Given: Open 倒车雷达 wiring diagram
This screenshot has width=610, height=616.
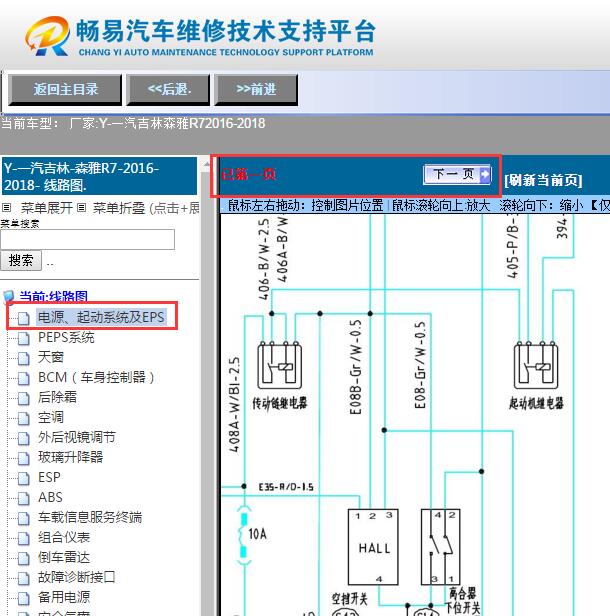Looking at the screenshot, I should pyautogui.click(x=64, y=557).
